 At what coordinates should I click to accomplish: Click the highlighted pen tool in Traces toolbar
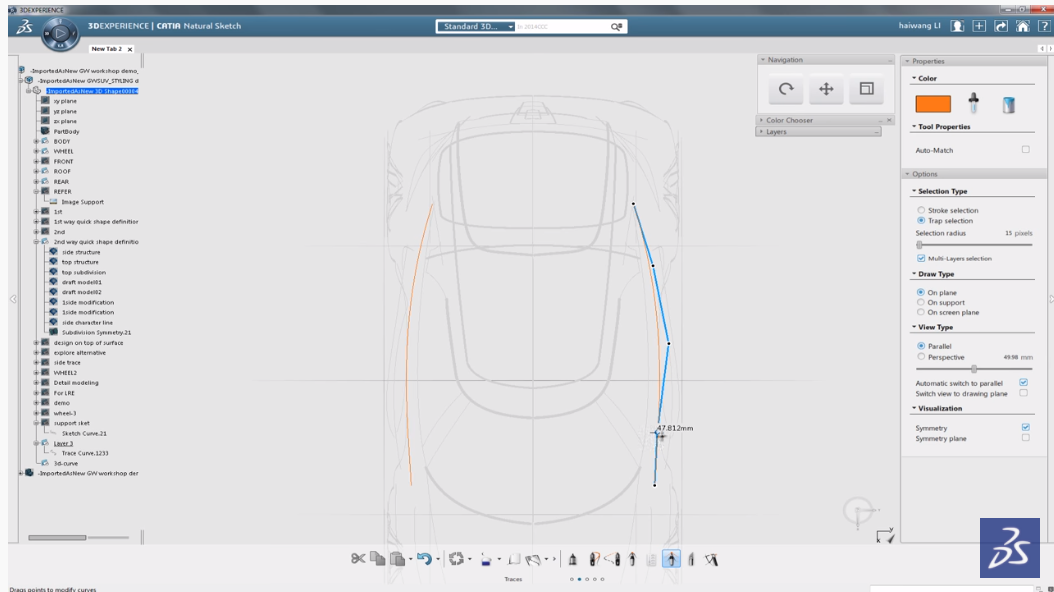[671, 559]
